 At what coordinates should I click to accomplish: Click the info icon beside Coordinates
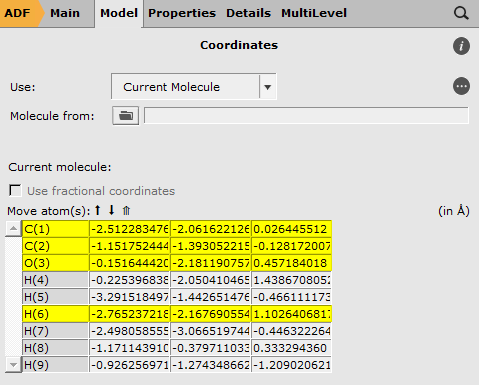click(461, 46)
